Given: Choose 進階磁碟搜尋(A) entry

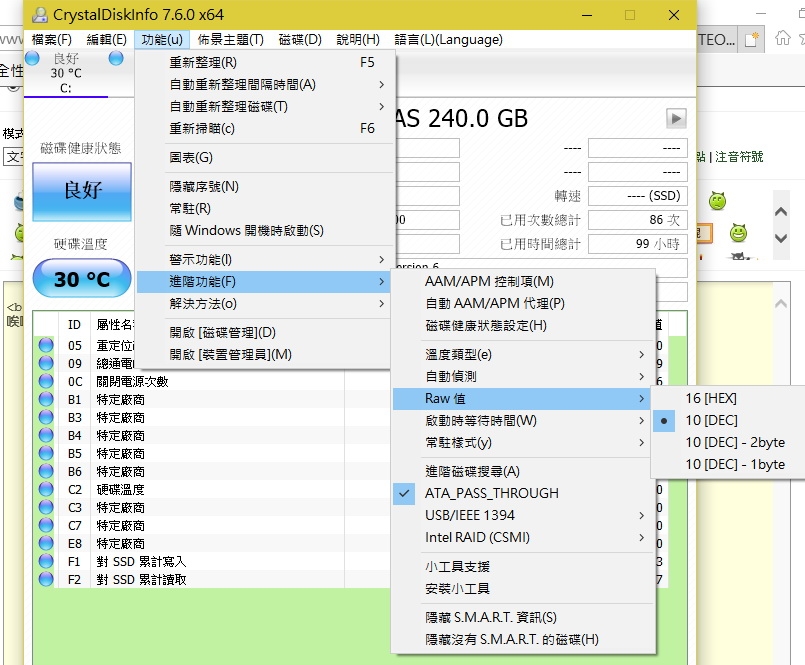Looking at the screenshot, I should coord(524,471).
